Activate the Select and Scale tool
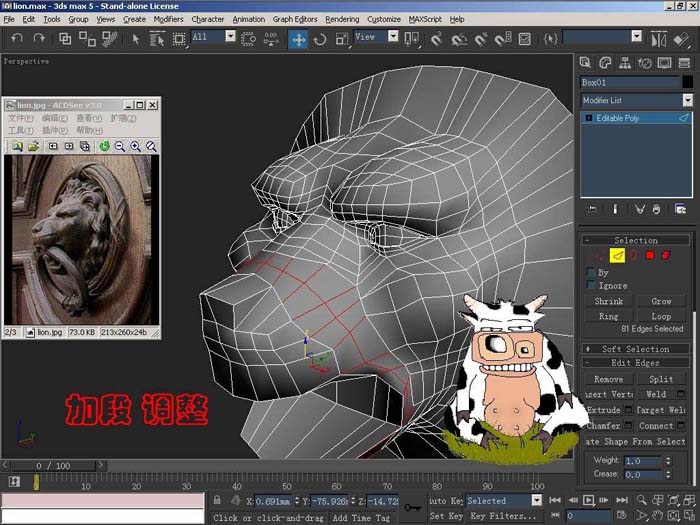Screen dimensions: 700x525 [342, 39]
